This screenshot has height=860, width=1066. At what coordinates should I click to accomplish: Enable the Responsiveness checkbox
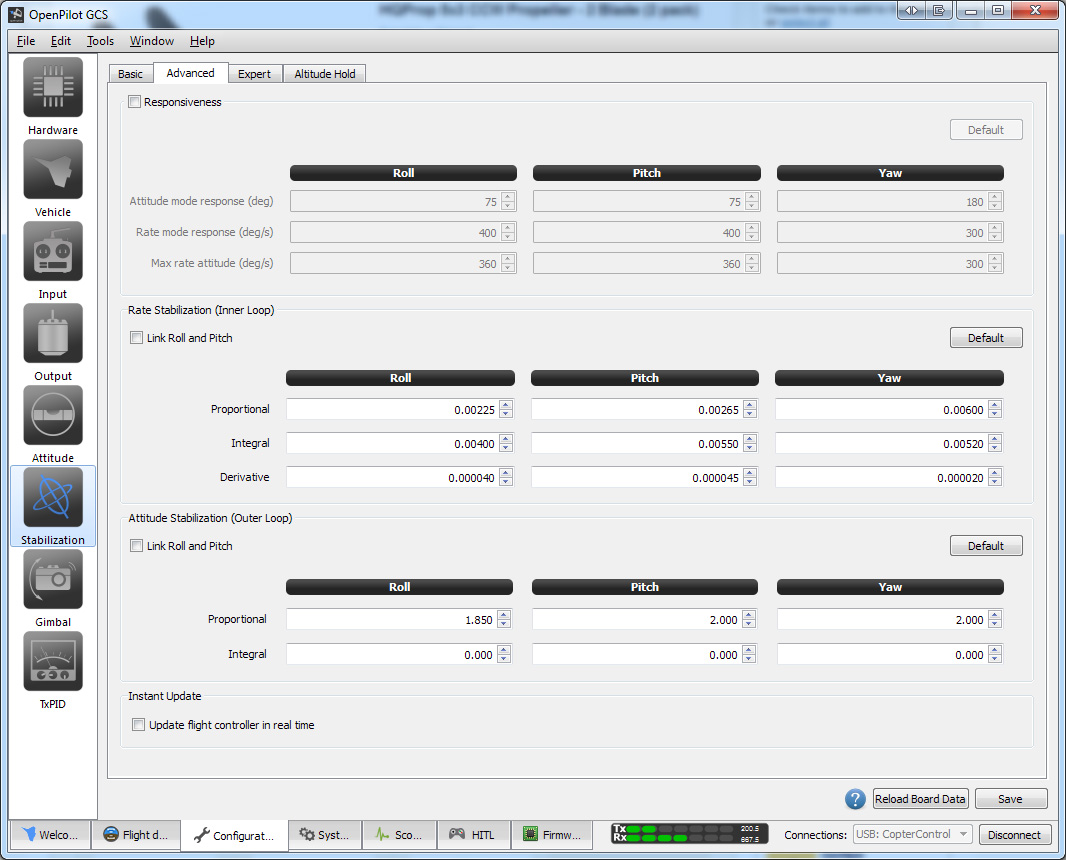[x=135, y=102]
